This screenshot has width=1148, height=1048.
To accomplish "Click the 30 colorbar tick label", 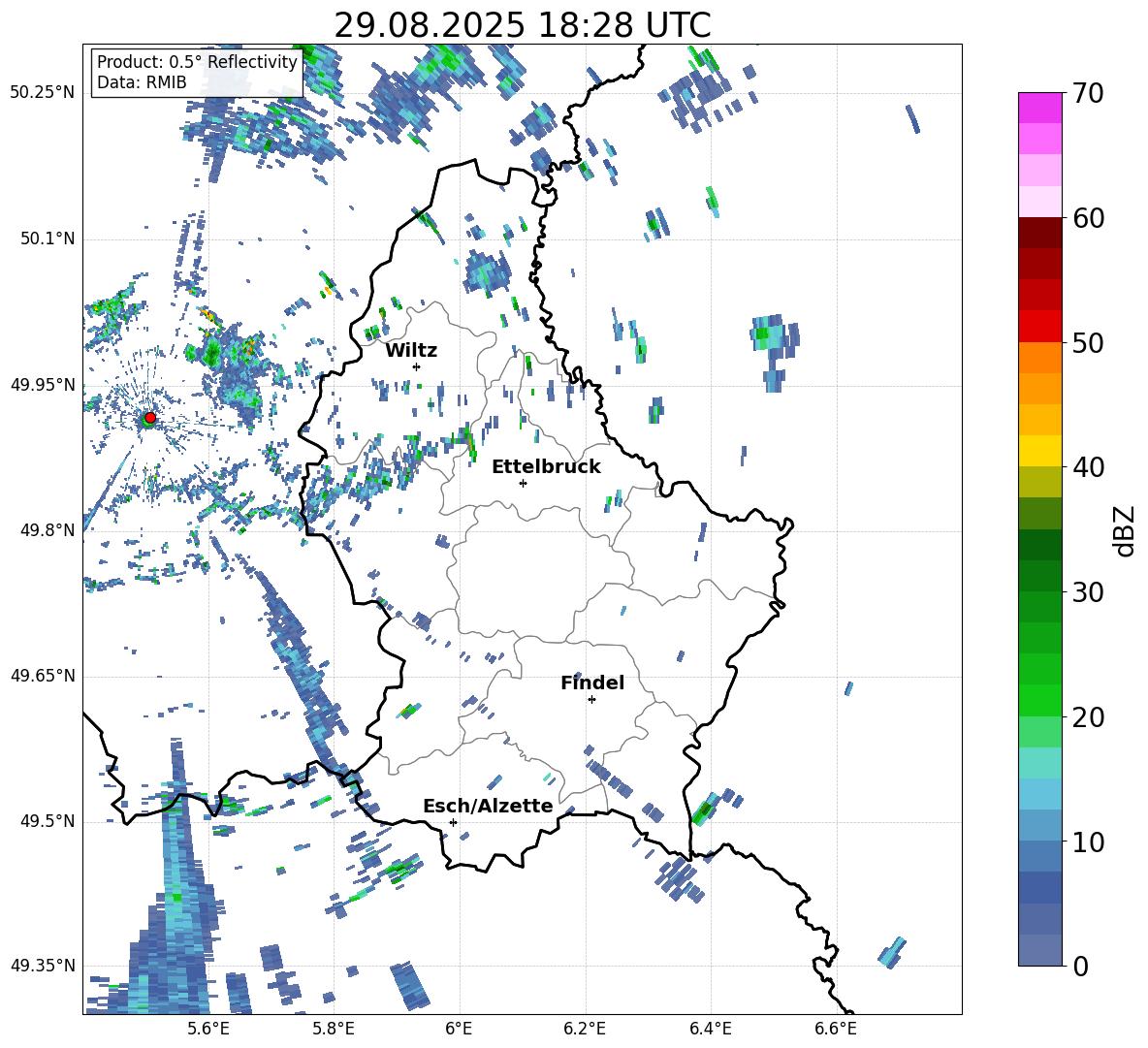I will coord(1088,592).
